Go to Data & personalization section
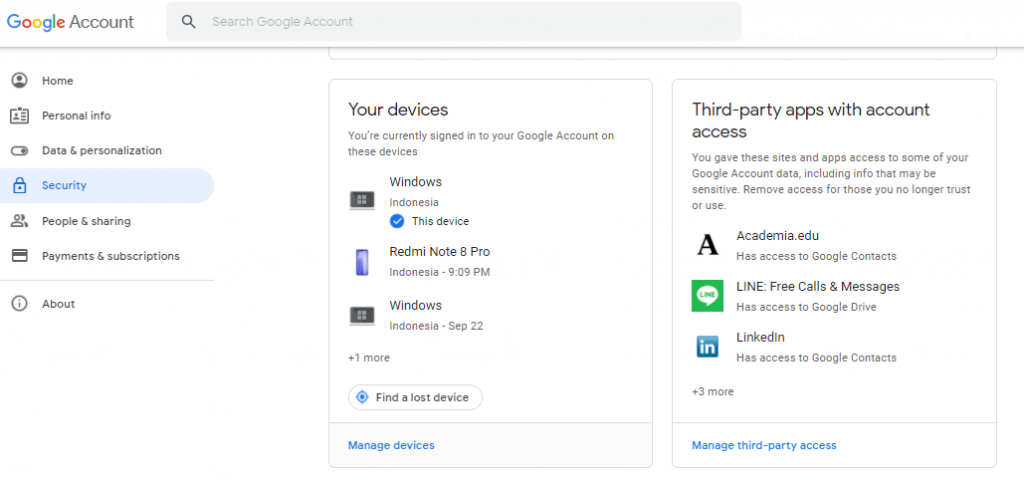 point(101,151)
